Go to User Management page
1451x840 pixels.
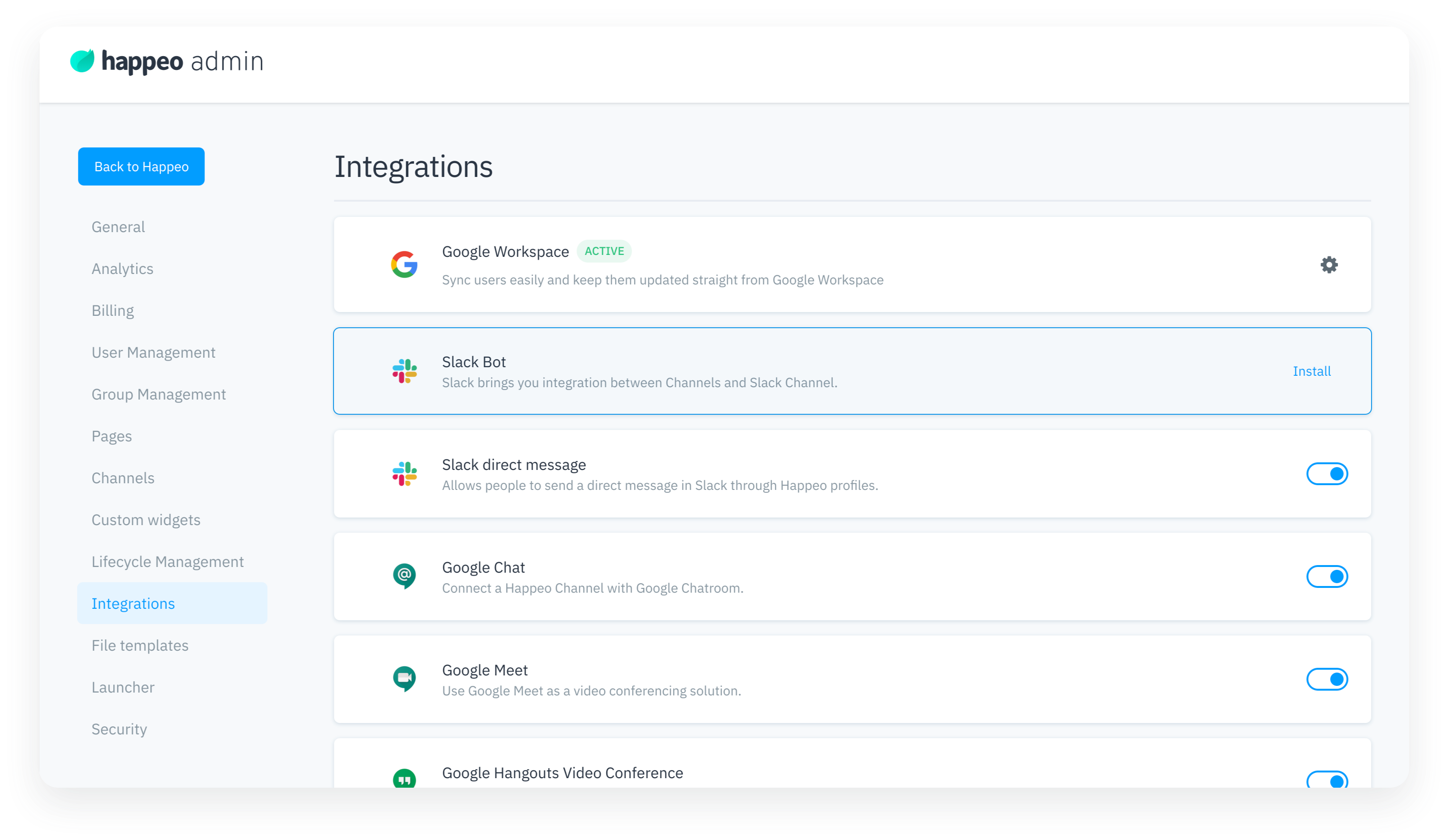(153, 352)
